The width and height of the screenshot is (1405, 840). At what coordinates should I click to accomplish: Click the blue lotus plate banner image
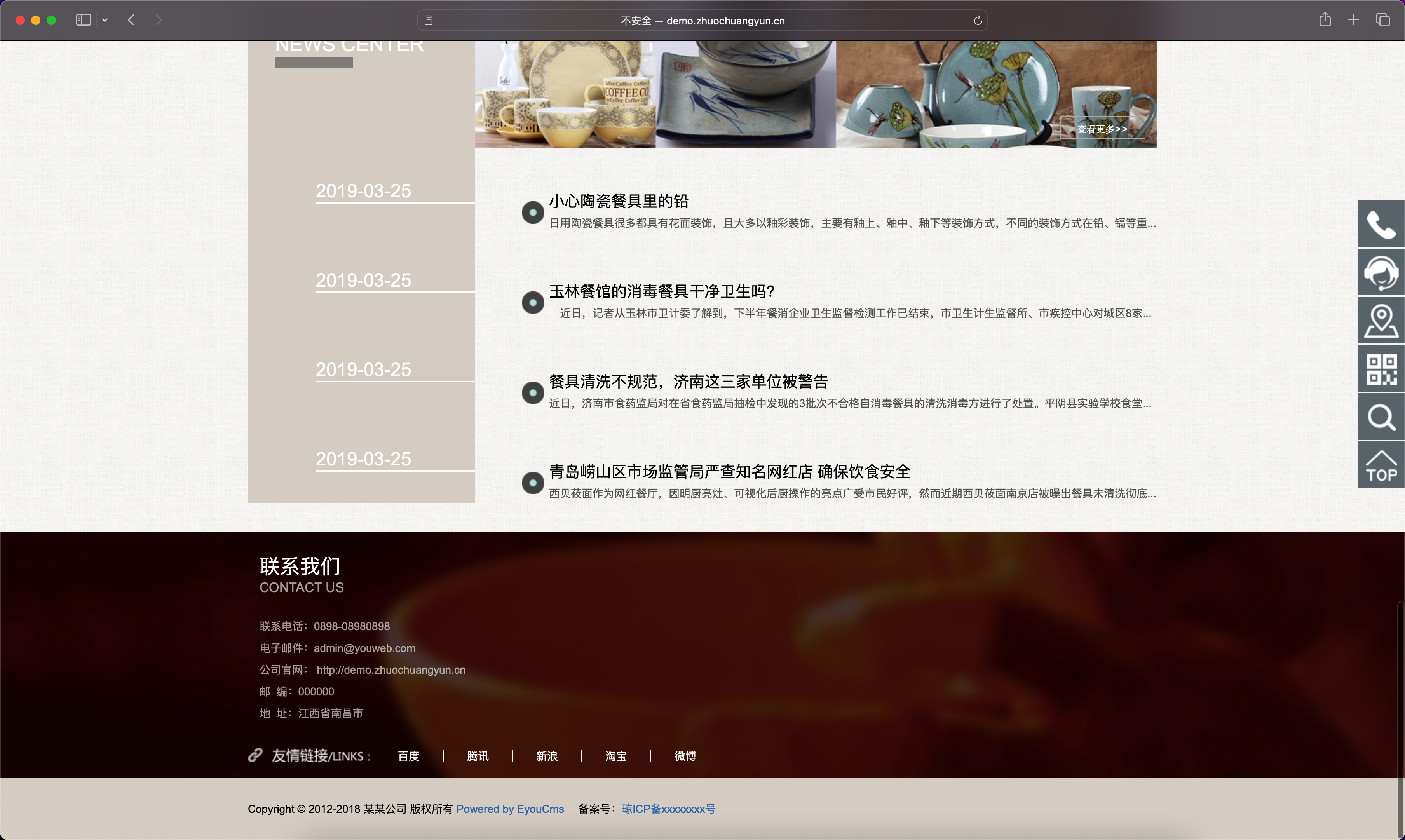(996, 94)
